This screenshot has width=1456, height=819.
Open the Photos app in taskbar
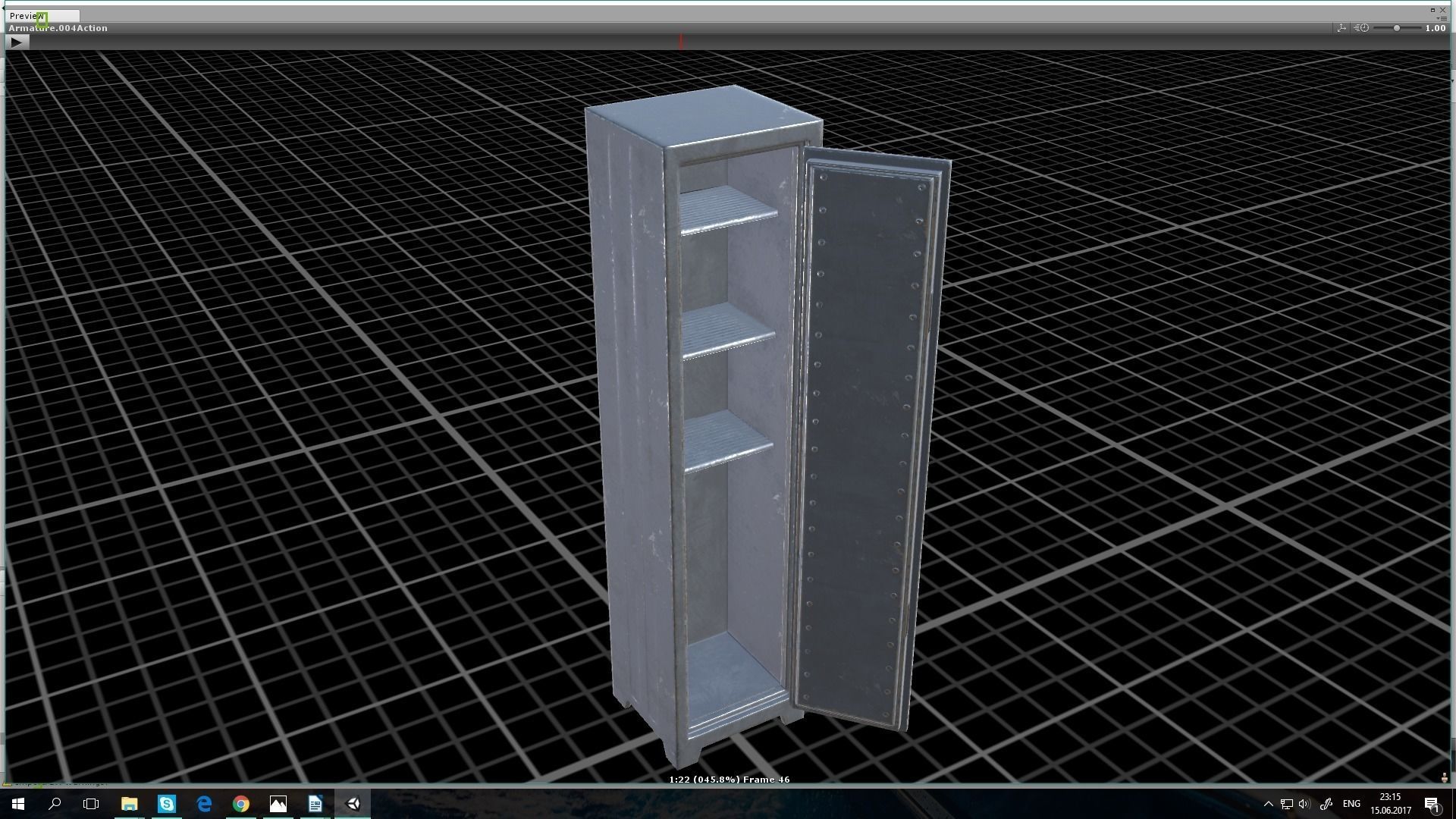tap(278, 804)
